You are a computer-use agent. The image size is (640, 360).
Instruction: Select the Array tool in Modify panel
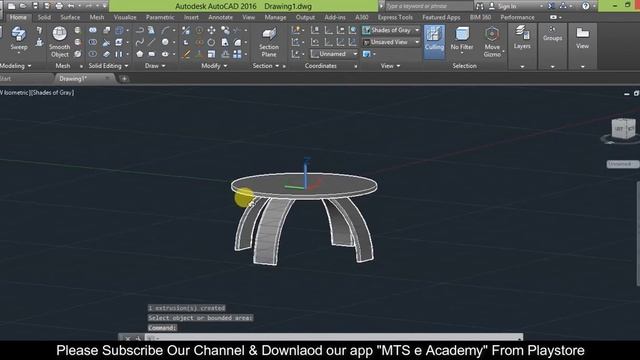(x=237, y=54)
